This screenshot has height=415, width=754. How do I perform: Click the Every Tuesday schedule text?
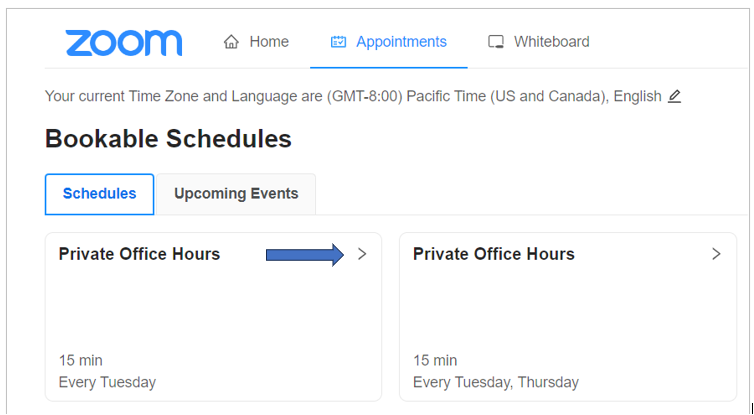pyautogui.click(x=107, y=382)
